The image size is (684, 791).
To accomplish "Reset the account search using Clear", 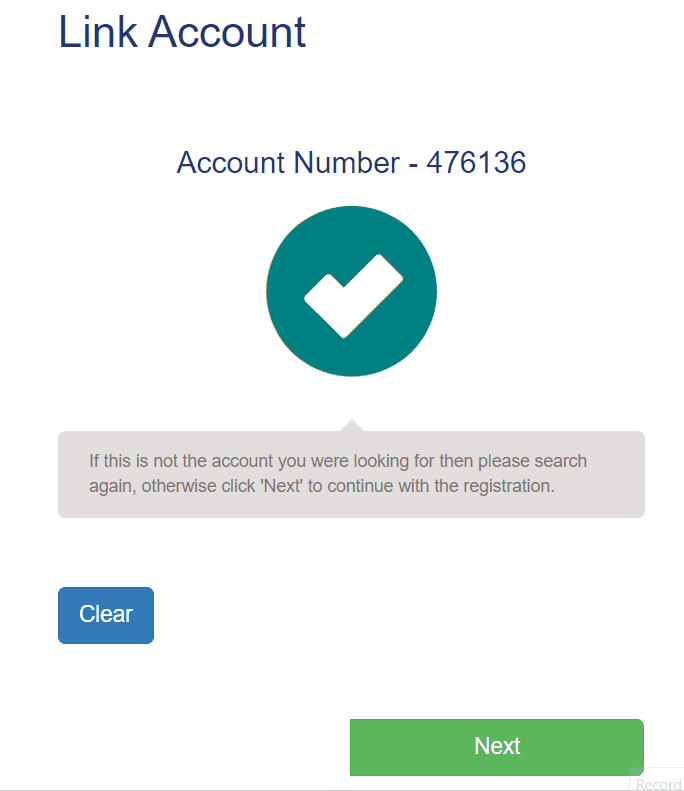I will coord(106,615).
